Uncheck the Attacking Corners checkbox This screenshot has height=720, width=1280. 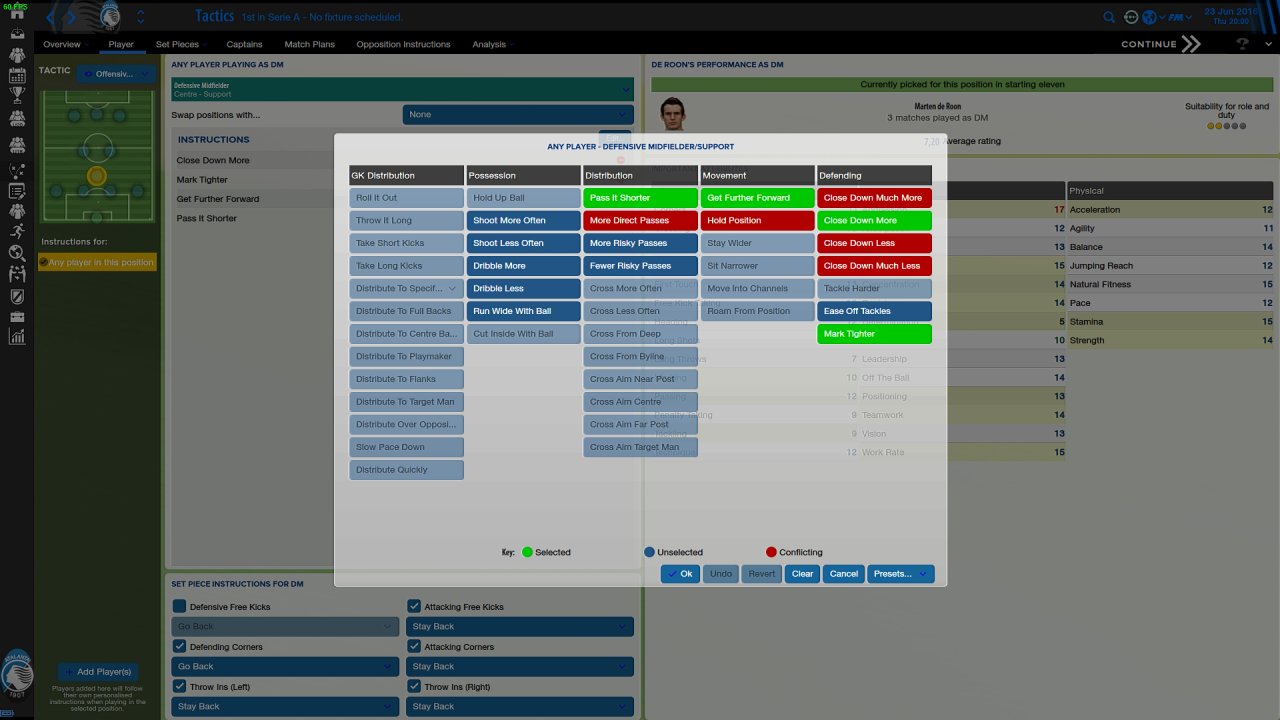(x=414, y=646)
